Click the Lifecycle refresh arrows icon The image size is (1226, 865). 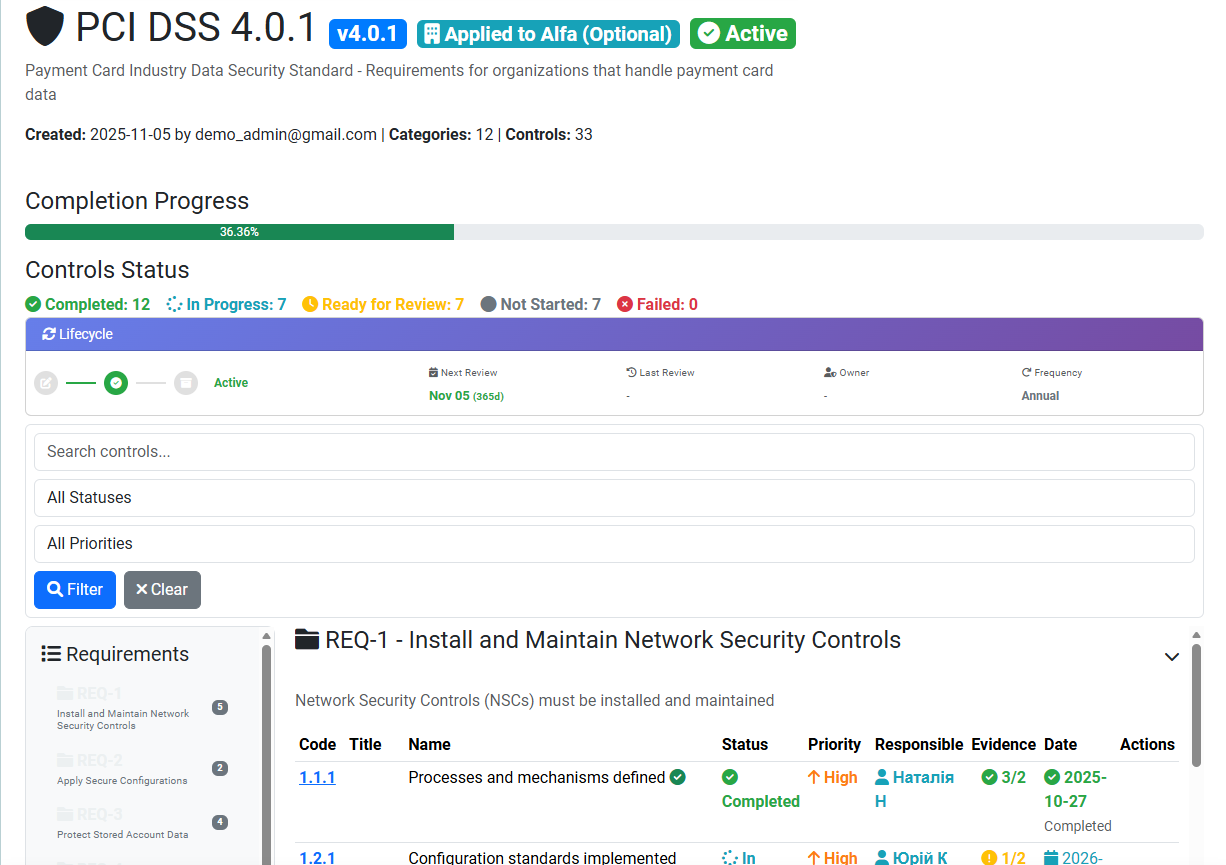pyautogui.click(x=48, y=334)
